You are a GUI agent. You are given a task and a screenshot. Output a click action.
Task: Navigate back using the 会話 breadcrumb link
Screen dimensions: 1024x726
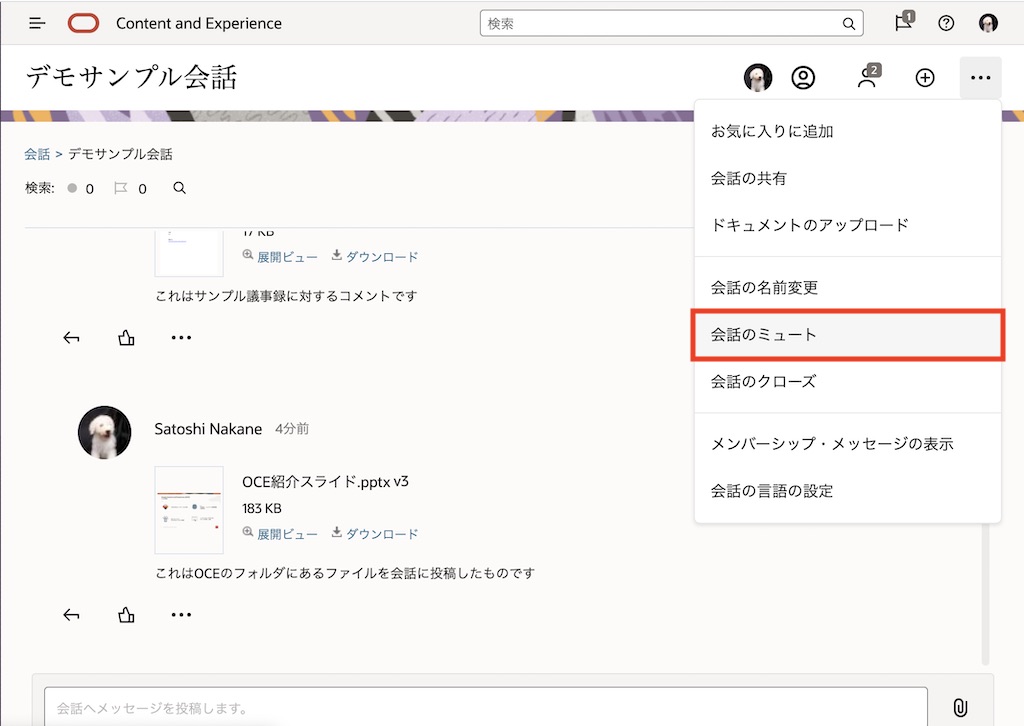pyautogui.click(x=37, y=153)
